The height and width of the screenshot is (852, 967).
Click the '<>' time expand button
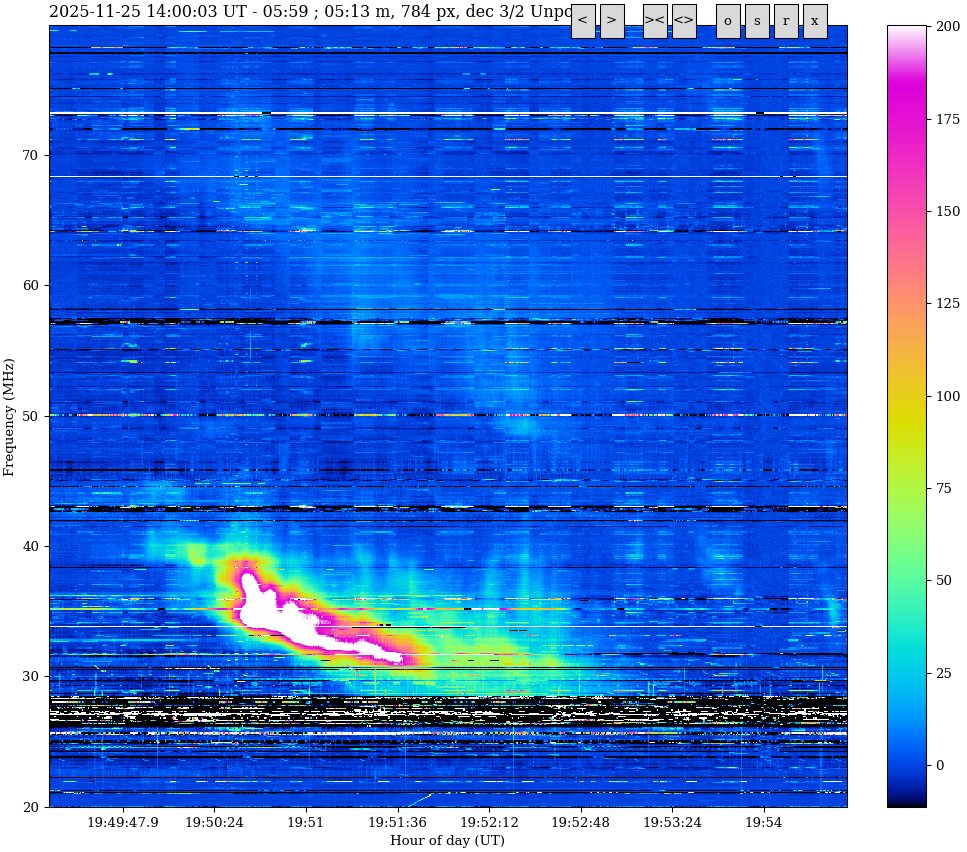684,21
